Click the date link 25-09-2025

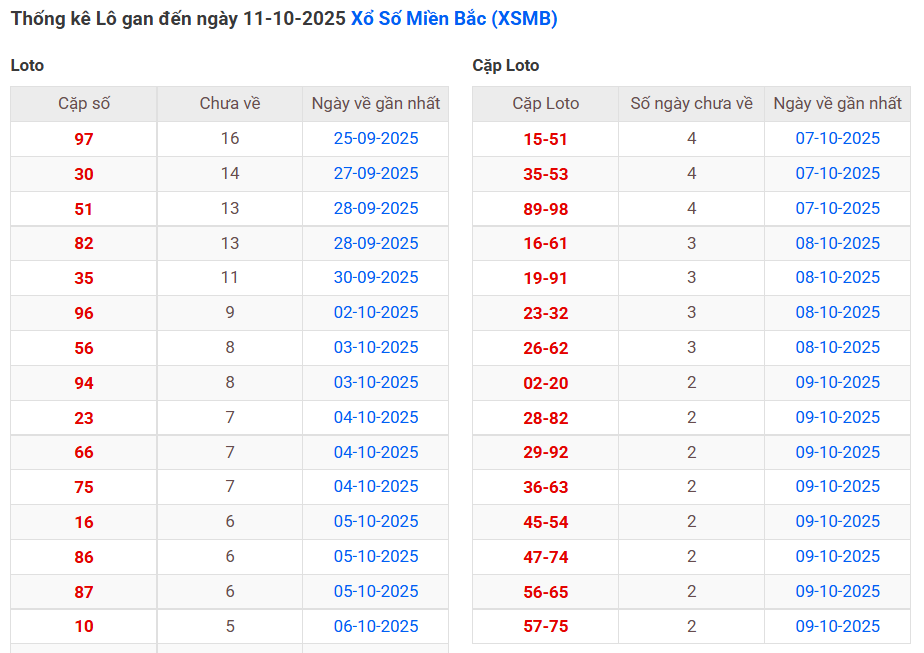point(376,139)
